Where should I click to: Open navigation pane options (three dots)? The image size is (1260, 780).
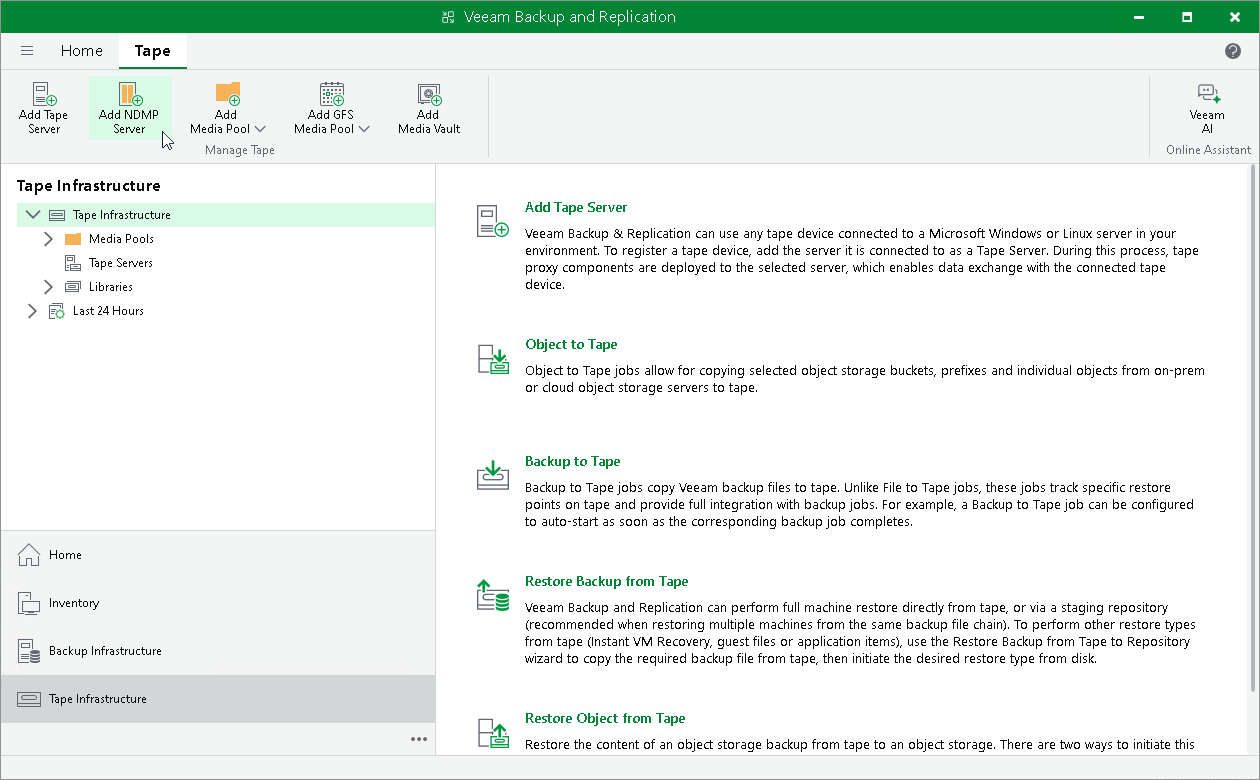click(419, 739)
